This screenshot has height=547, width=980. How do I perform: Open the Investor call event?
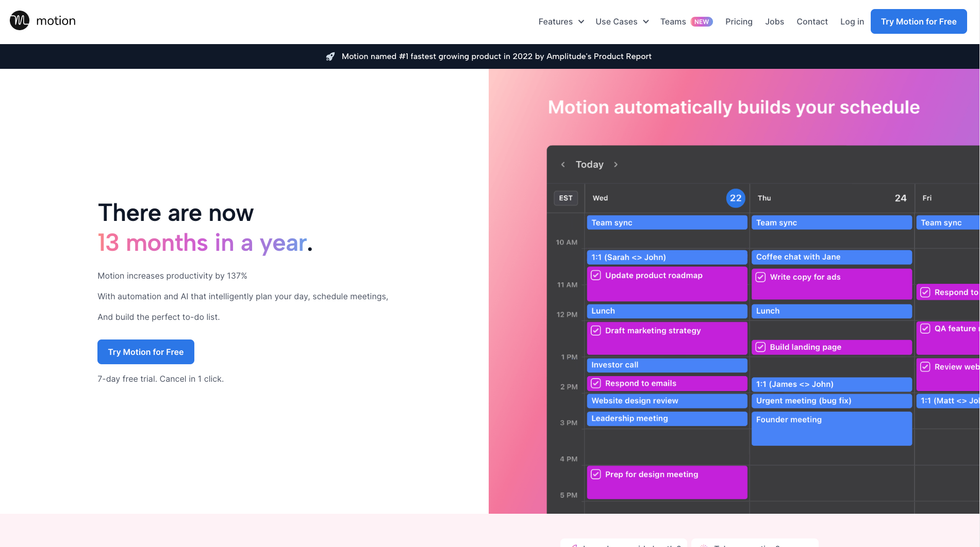(667, 365)
